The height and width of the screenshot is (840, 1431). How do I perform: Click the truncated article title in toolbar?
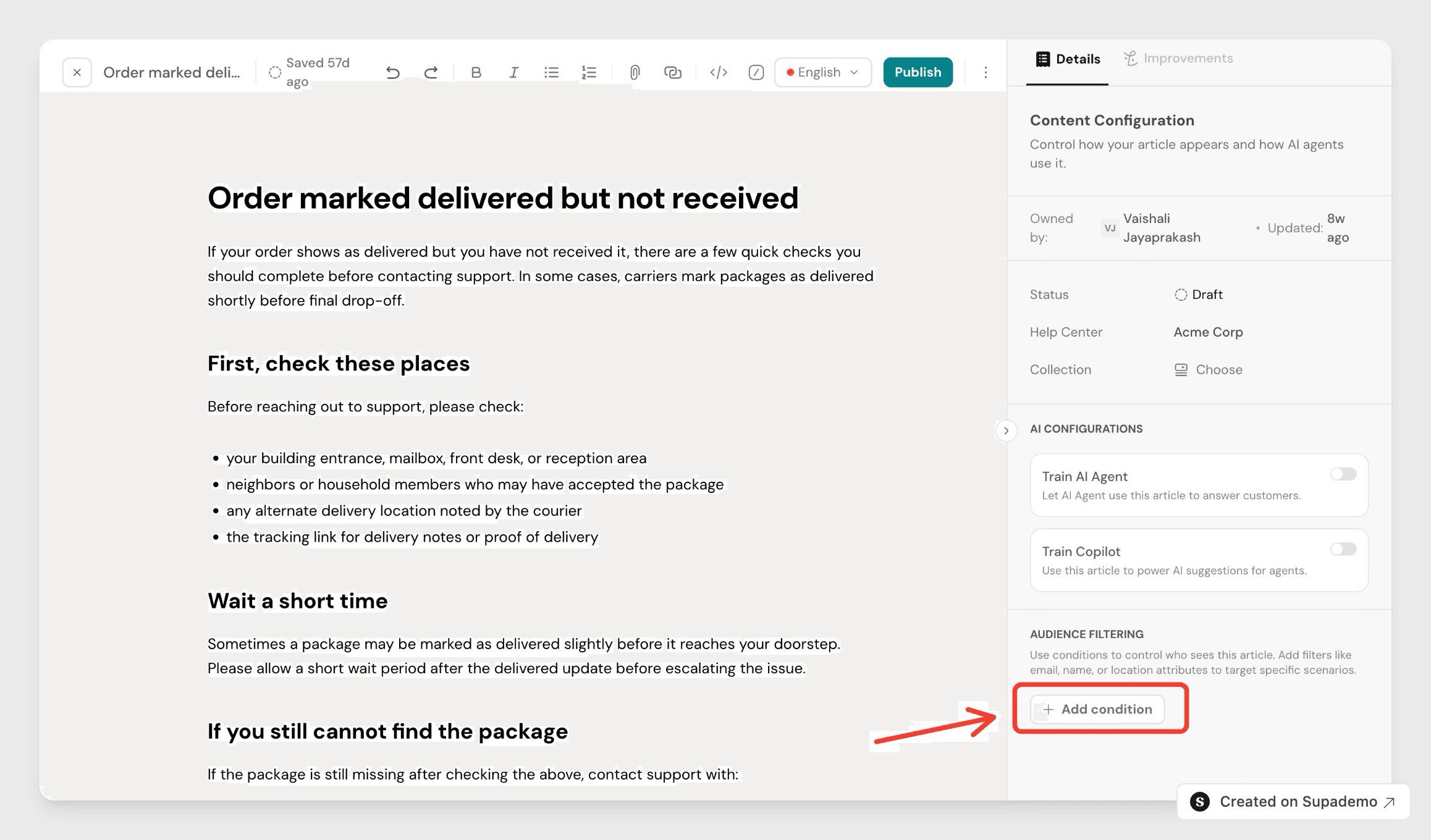pyautogui.click(x=172, y=72)
